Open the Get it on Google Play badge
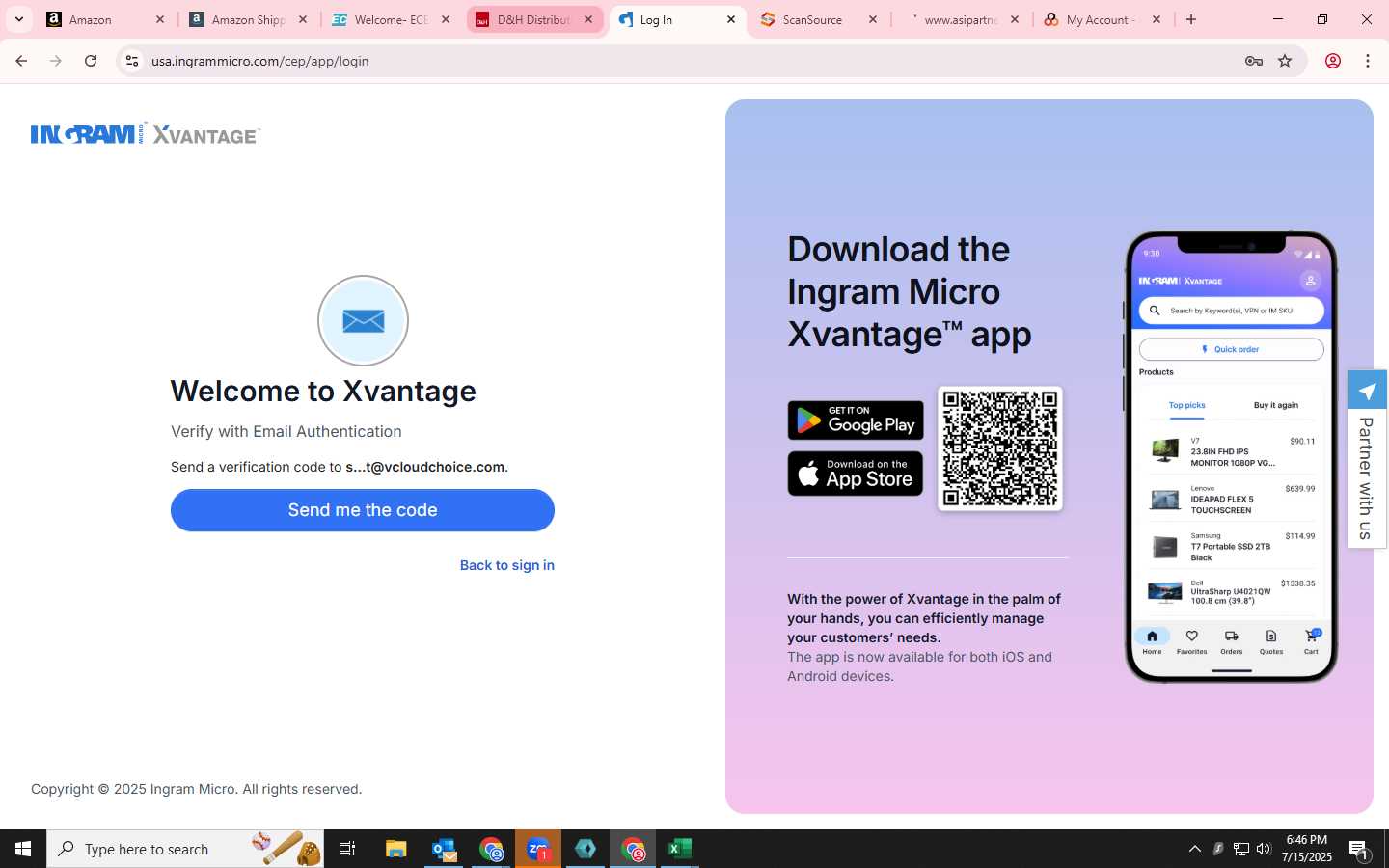Image resolution: width=1389 pixels, height=868 pixels. click(x=856, y=420)
